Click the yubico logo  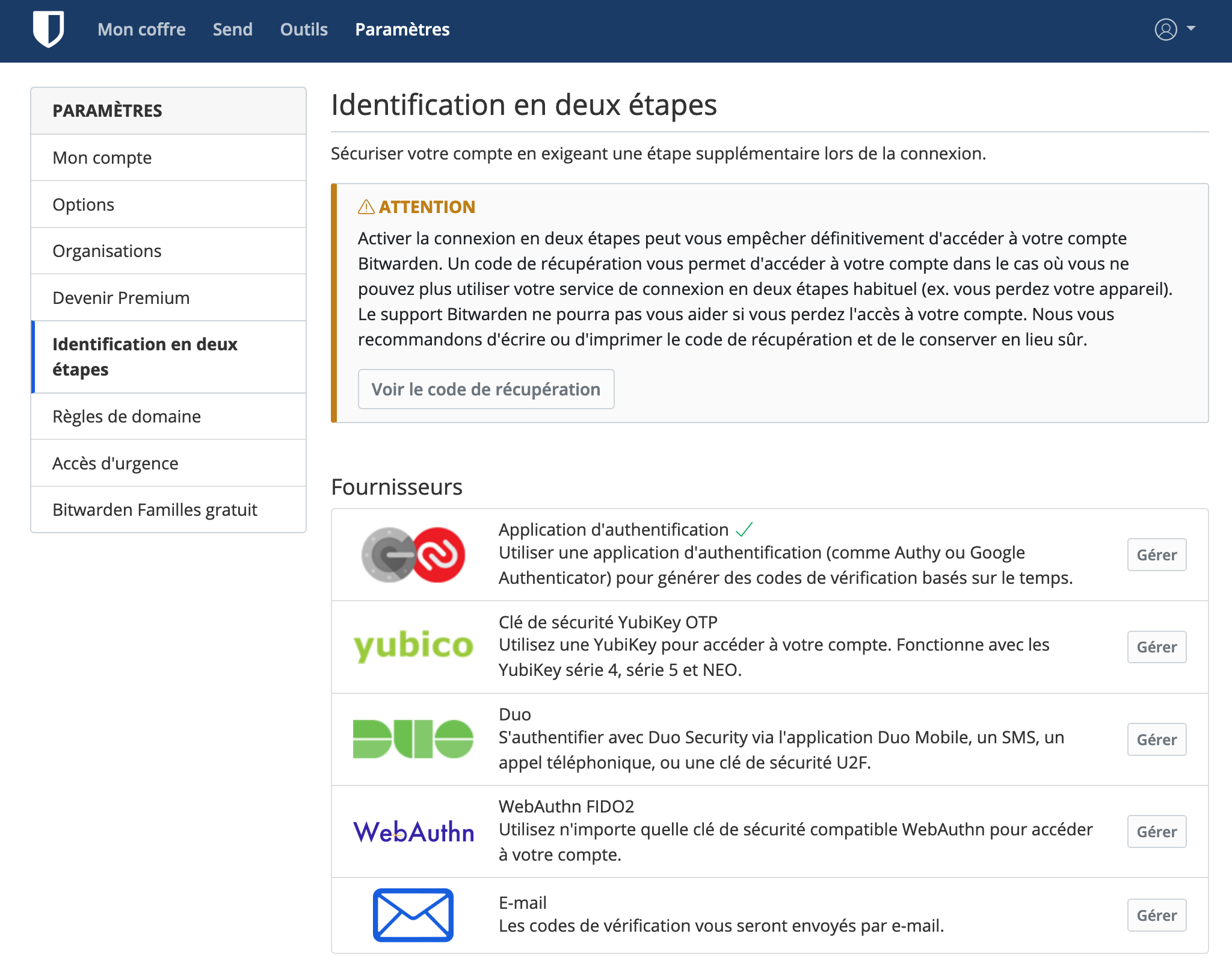[x=413, y=646]
